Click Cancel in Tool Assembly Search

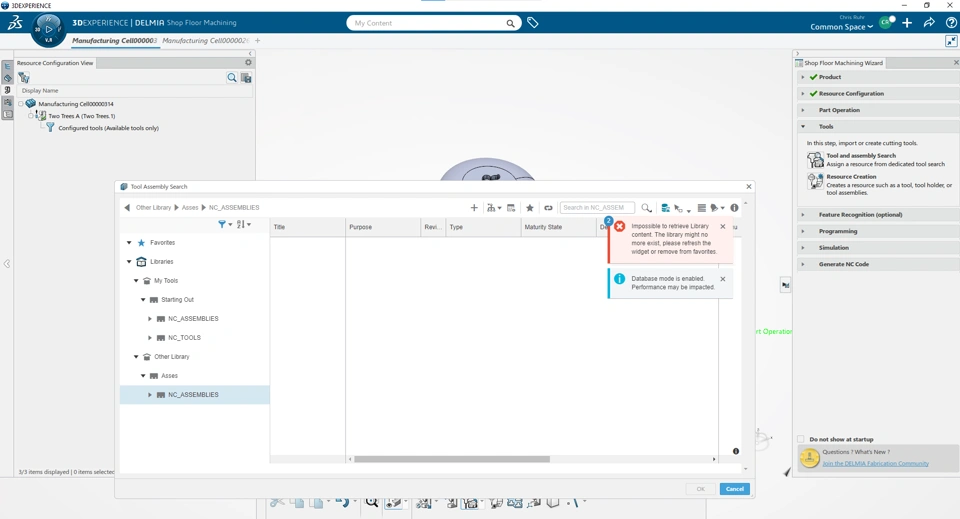tap(735, 489)
